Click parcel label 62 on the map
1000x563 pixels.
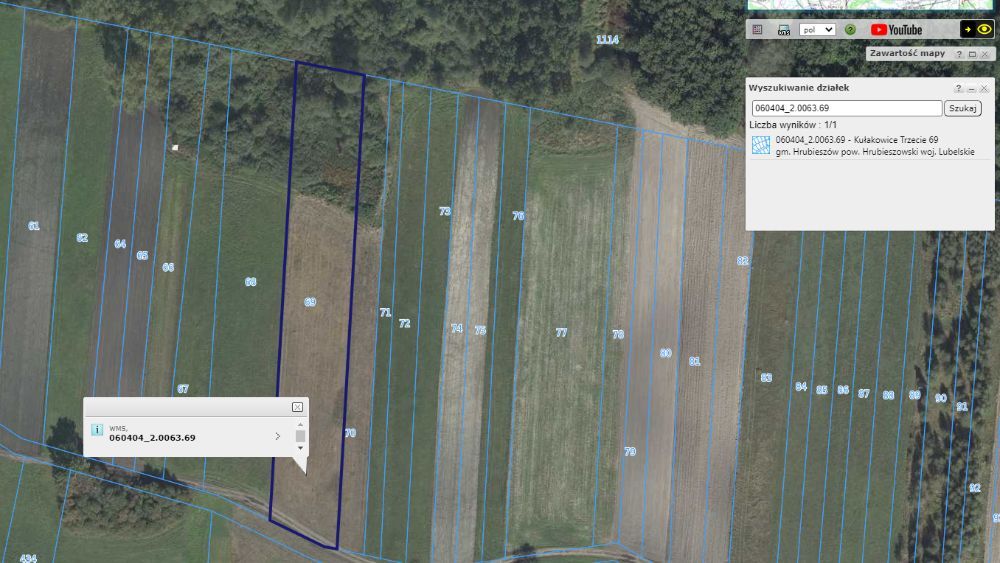click(x=82, y=238)
